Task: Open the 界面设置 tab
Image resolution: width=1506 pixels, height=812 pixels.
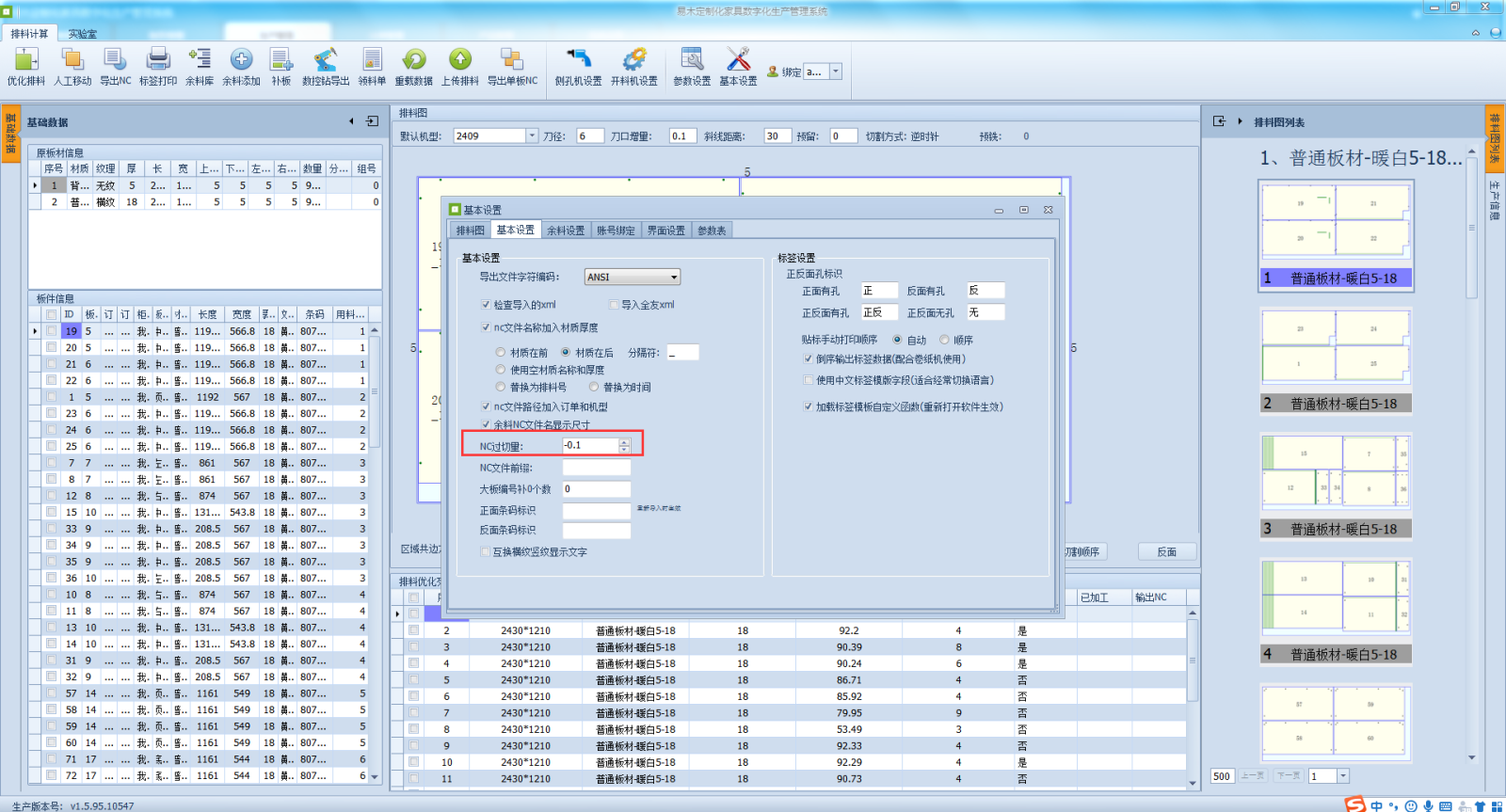Action: pyautogui.click(x=665, y=231)
